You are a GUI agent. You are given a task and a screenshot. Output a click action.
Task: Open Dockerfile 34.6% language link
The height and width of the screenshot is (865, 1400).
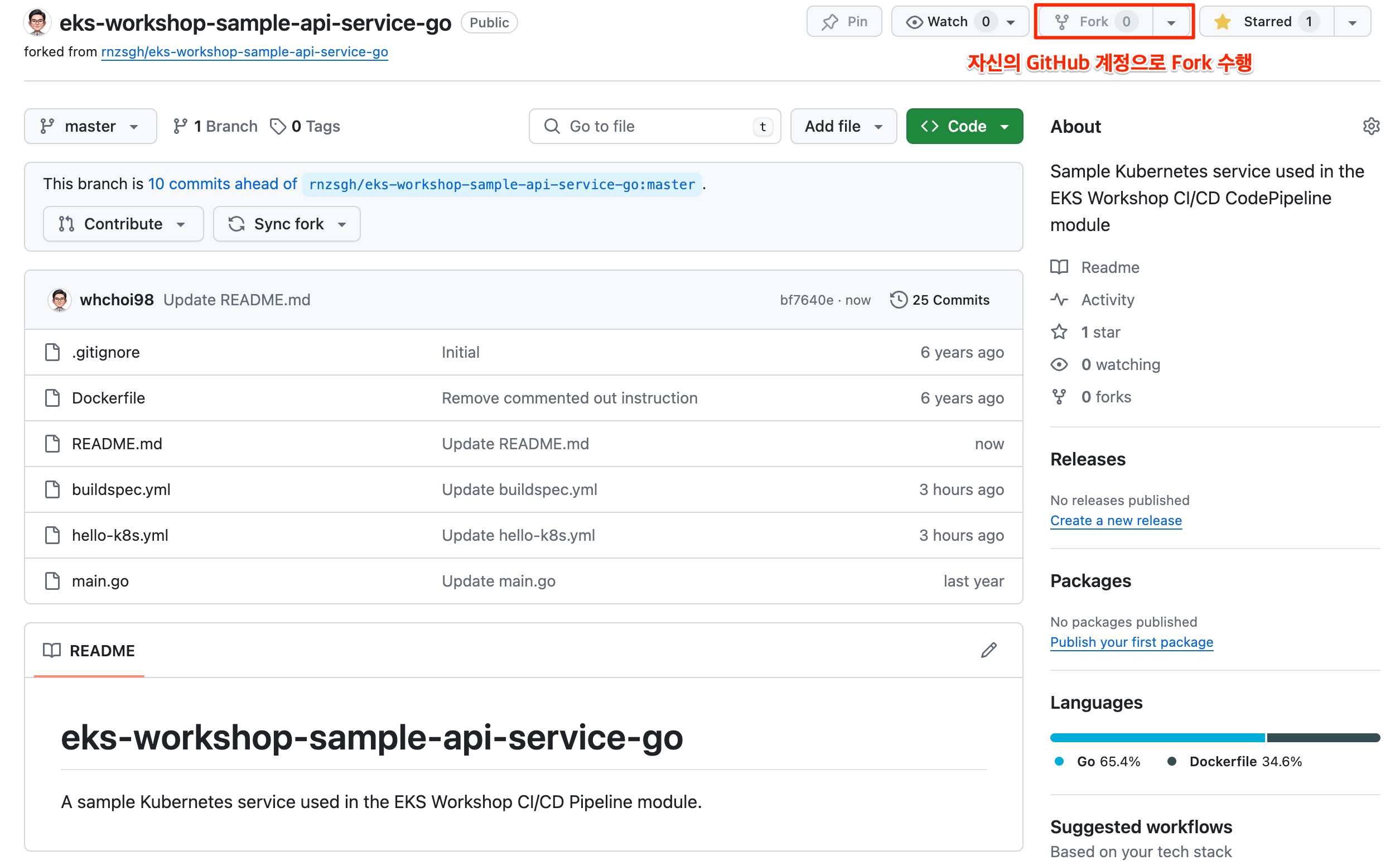(1234, 761)
